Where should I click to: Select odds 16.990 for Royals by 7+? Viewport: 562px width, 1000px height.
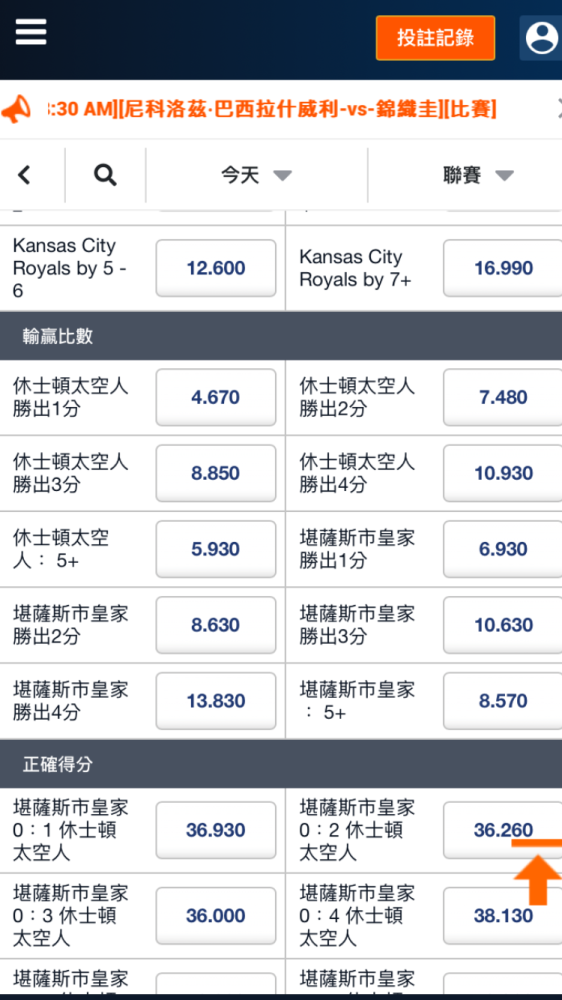(503, 268)
